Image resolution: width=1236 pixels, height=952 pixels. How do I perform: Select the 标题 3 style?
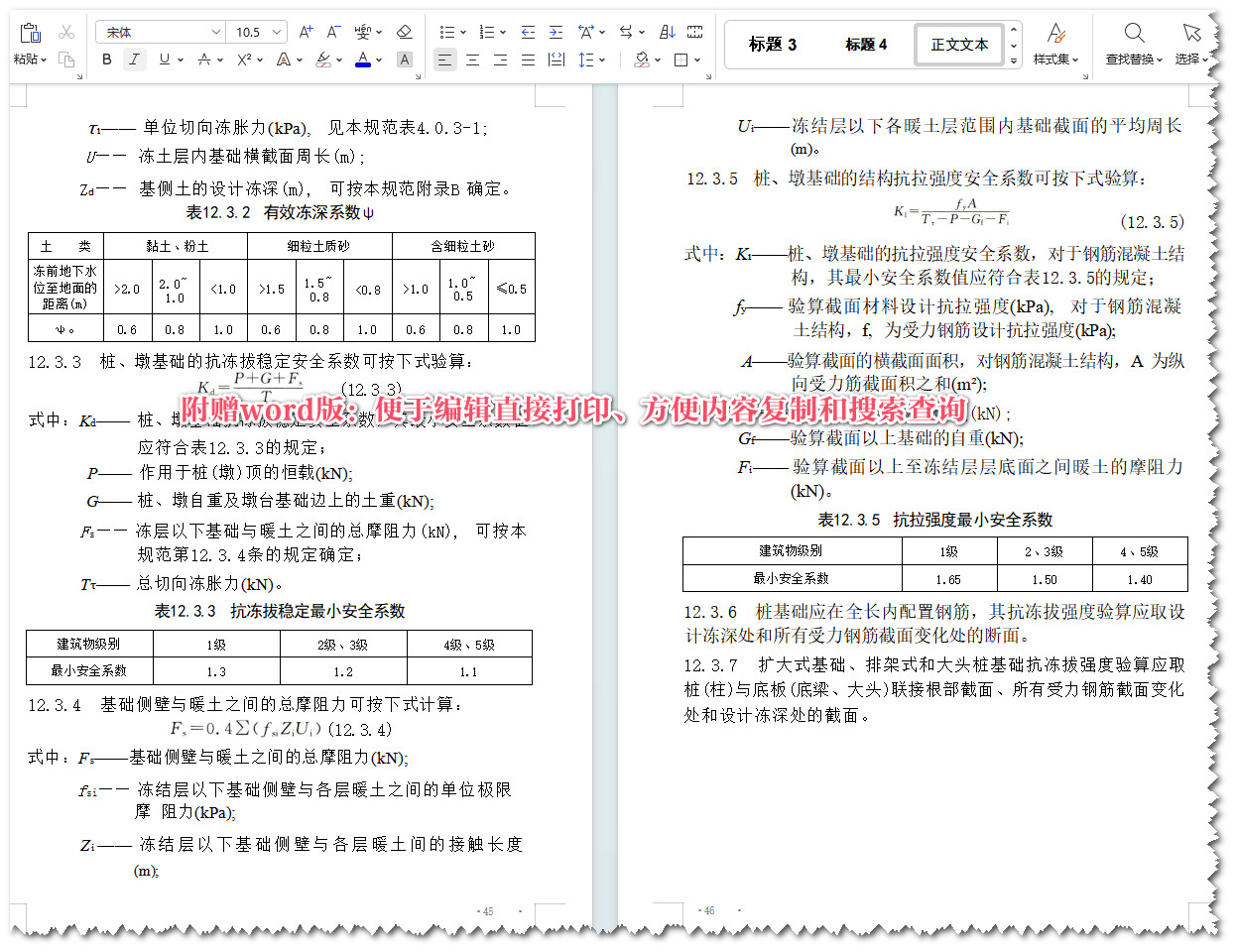click(772, 45)
